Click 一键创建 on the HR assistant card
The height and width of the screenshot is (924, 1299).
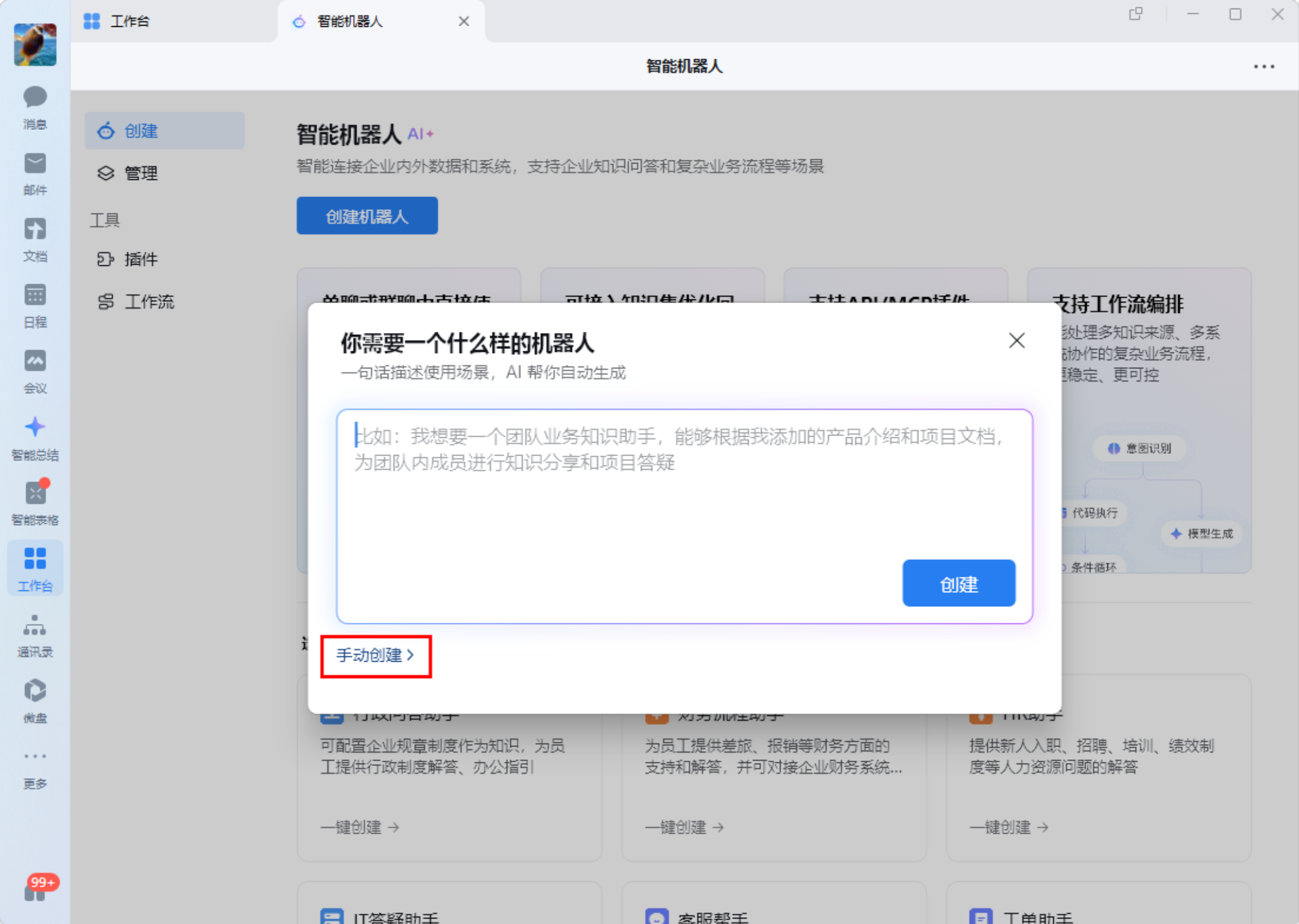[1009, 828]
